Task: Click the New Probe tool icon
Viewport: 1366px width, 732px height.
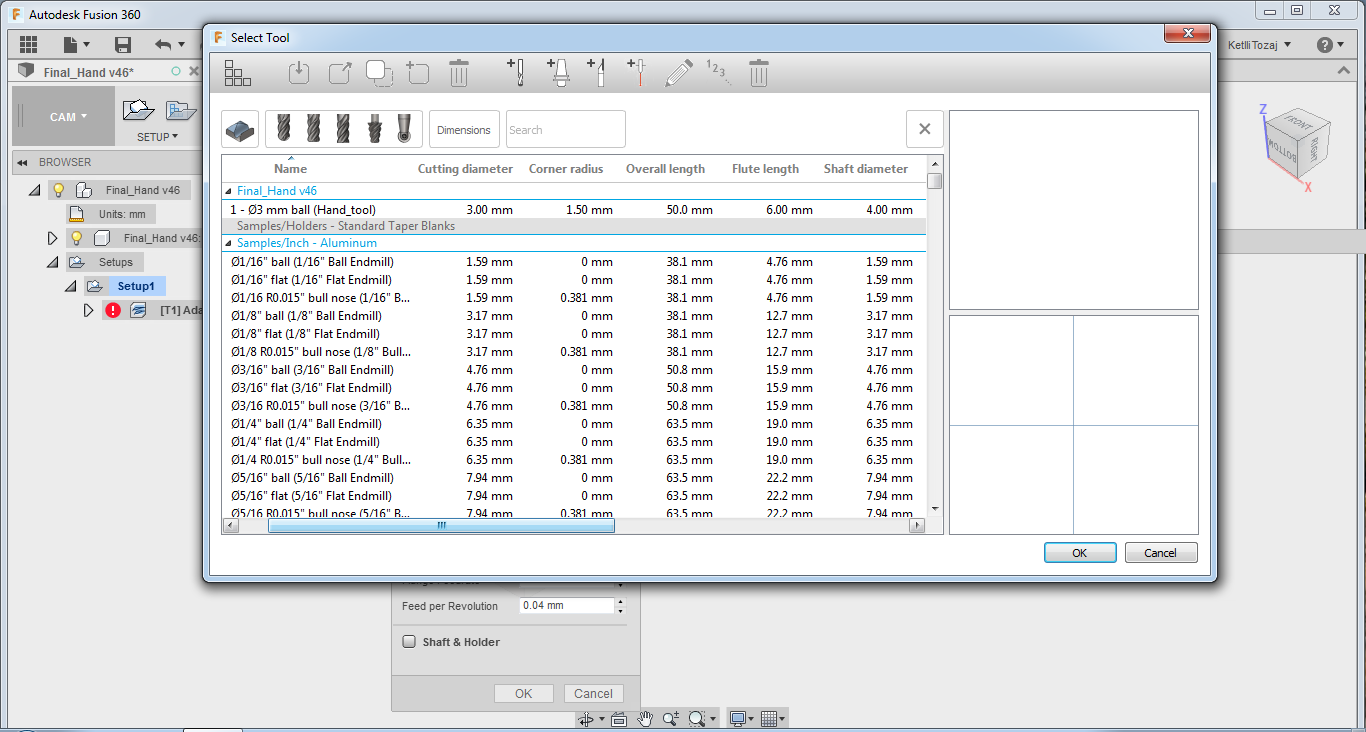Action: pyautogui.click(x=636, y=73)
